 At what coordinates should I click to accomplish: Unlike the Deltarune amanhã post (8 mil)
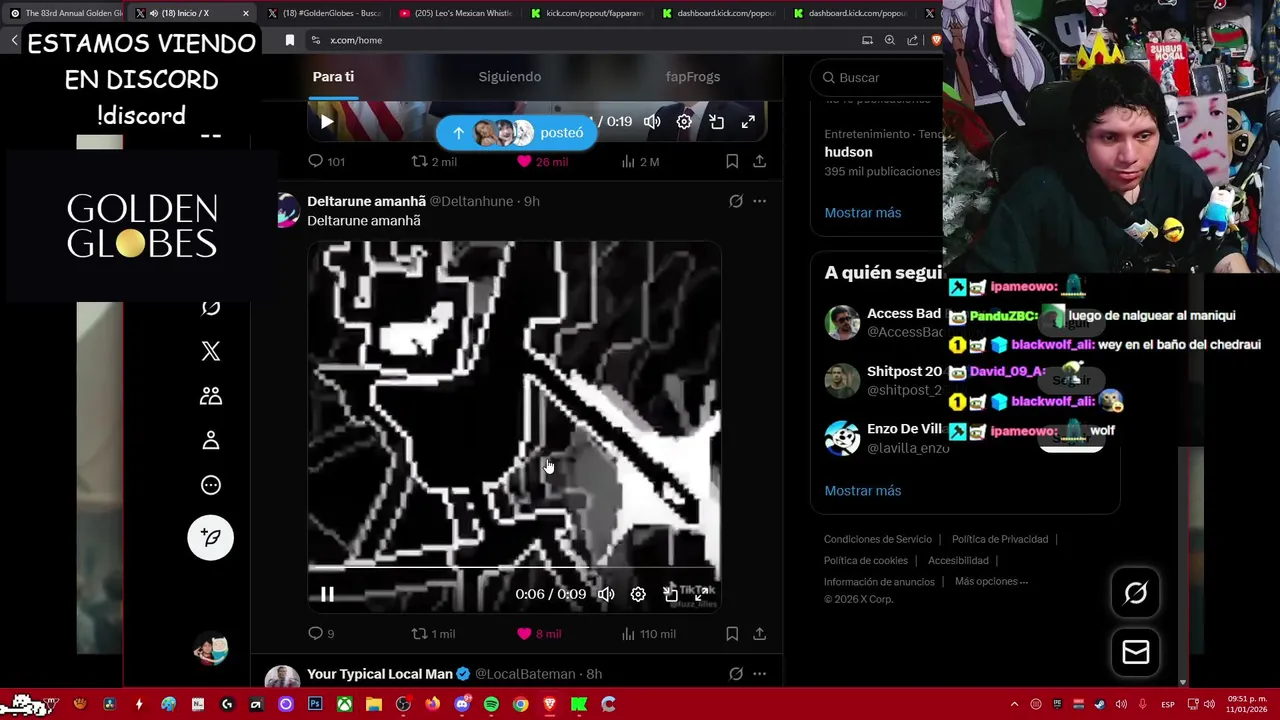pyautogui.click(x=539, y=633)
